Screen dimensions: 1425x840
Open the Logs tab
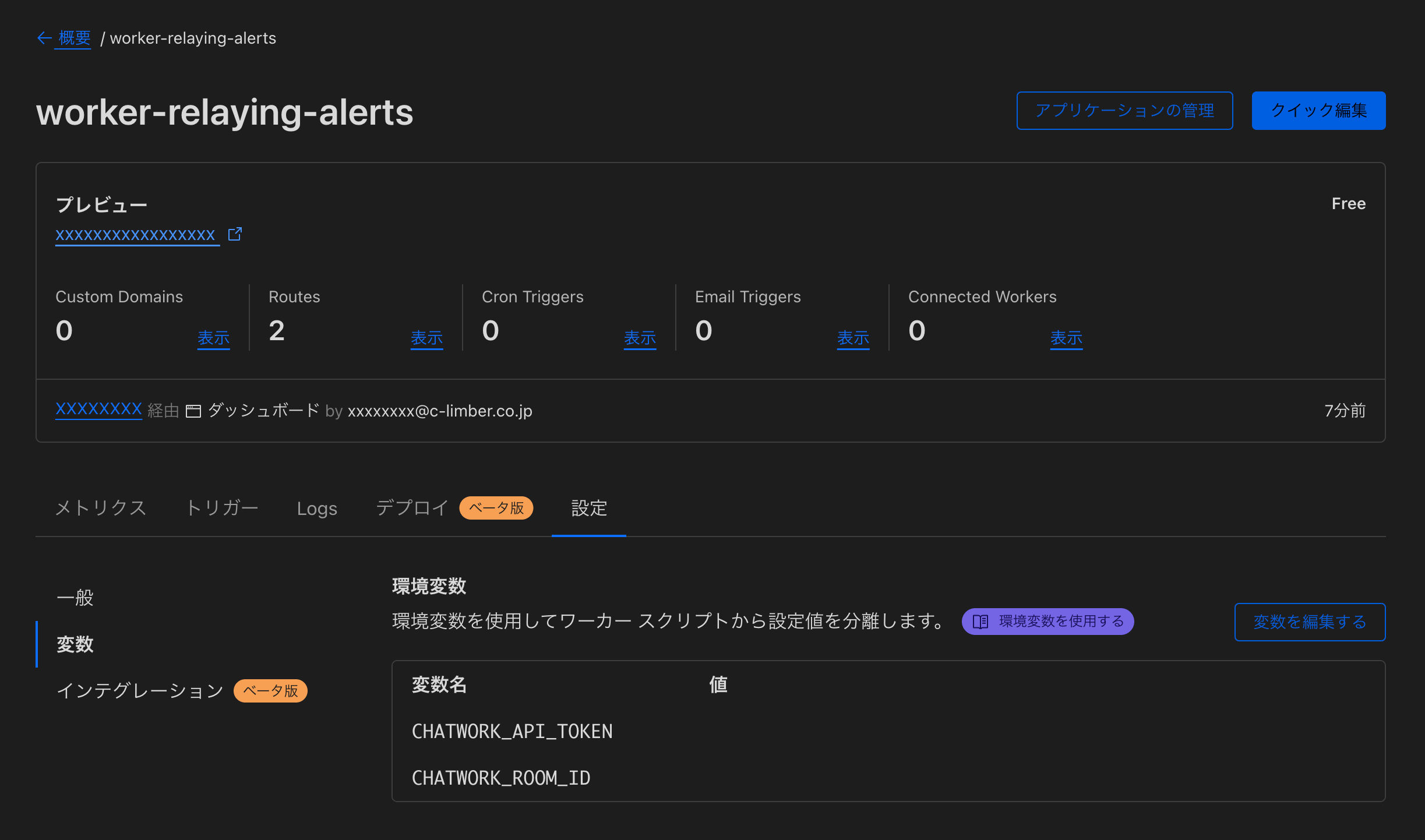tap(318, 509)
